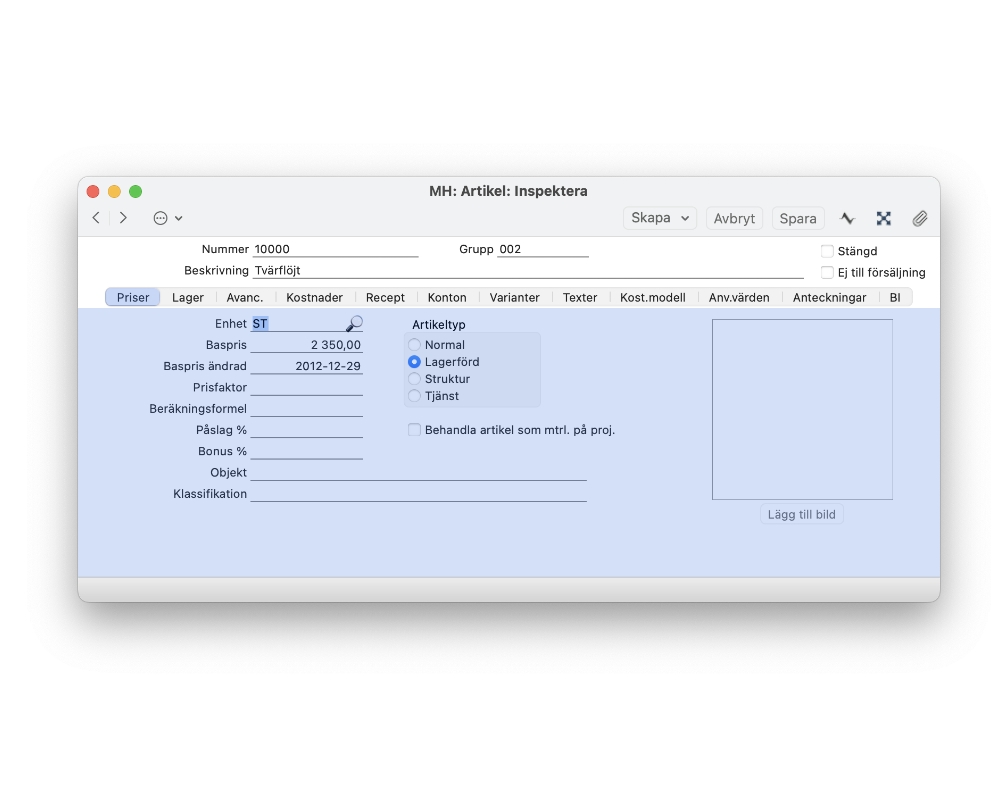
Task: Go to the next record arrow
Action: tap(123, 218)
